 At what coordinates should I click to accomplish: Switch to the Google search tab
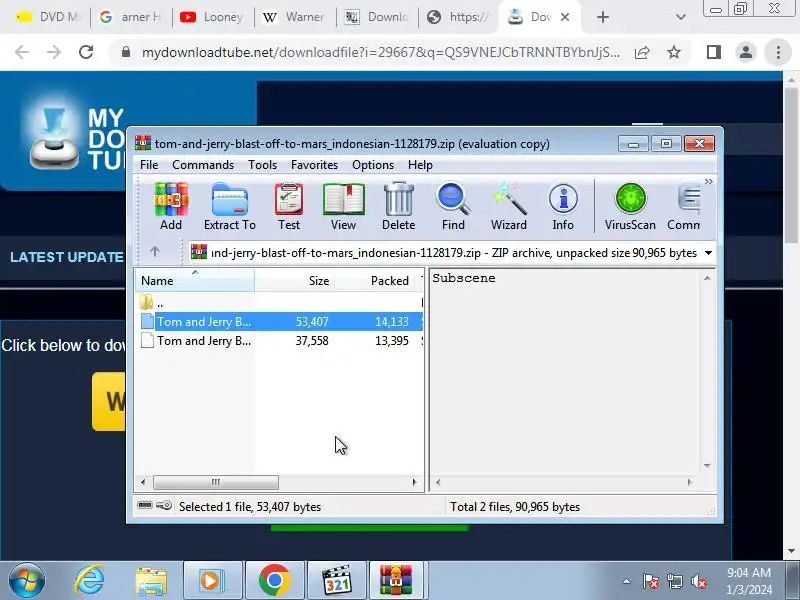pos(131,17)
